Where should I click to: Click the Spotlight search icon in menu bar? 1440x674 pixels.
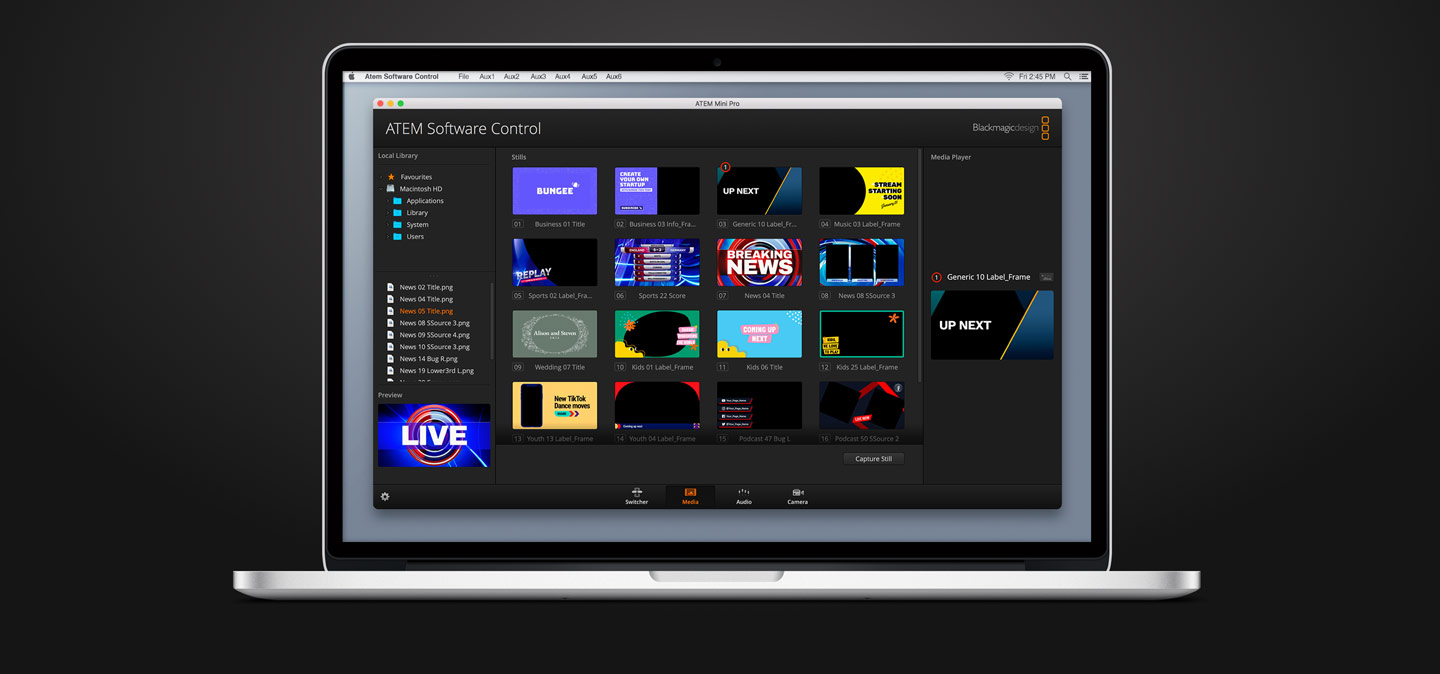[1067, 77]
